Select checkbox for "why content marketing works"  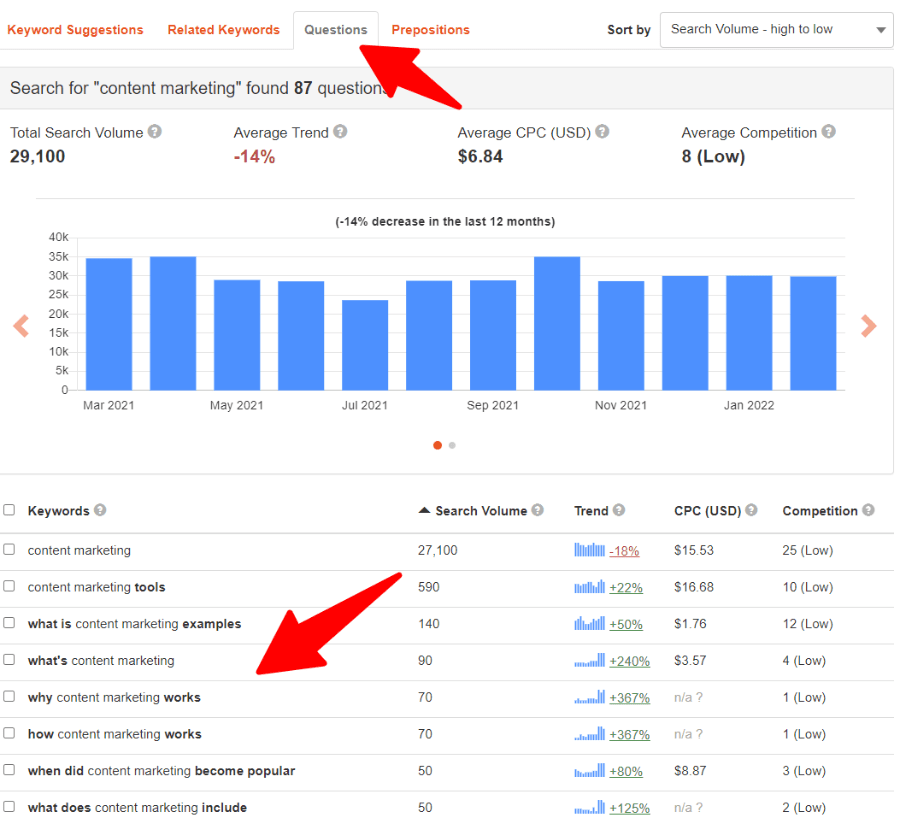pos(9,696)
